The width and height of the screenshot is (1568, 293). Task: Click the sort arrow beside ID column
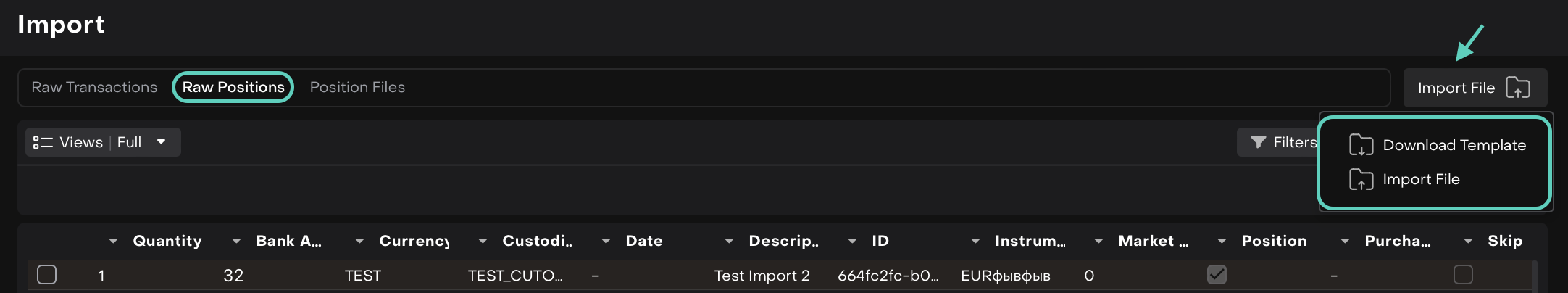[852, 241]
